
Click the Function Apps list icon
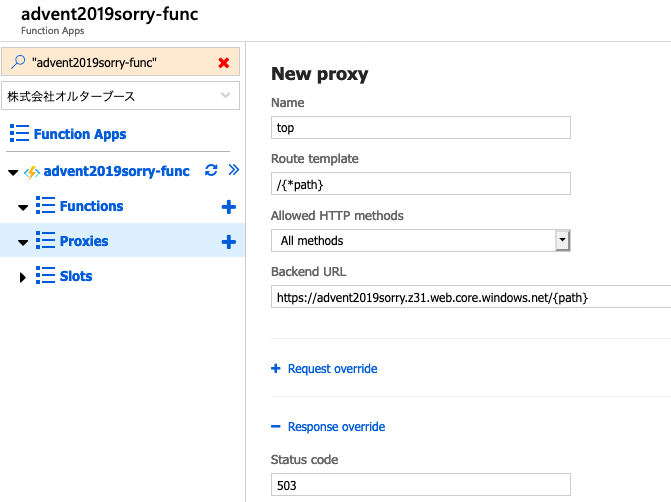click(x=19, y=134)
